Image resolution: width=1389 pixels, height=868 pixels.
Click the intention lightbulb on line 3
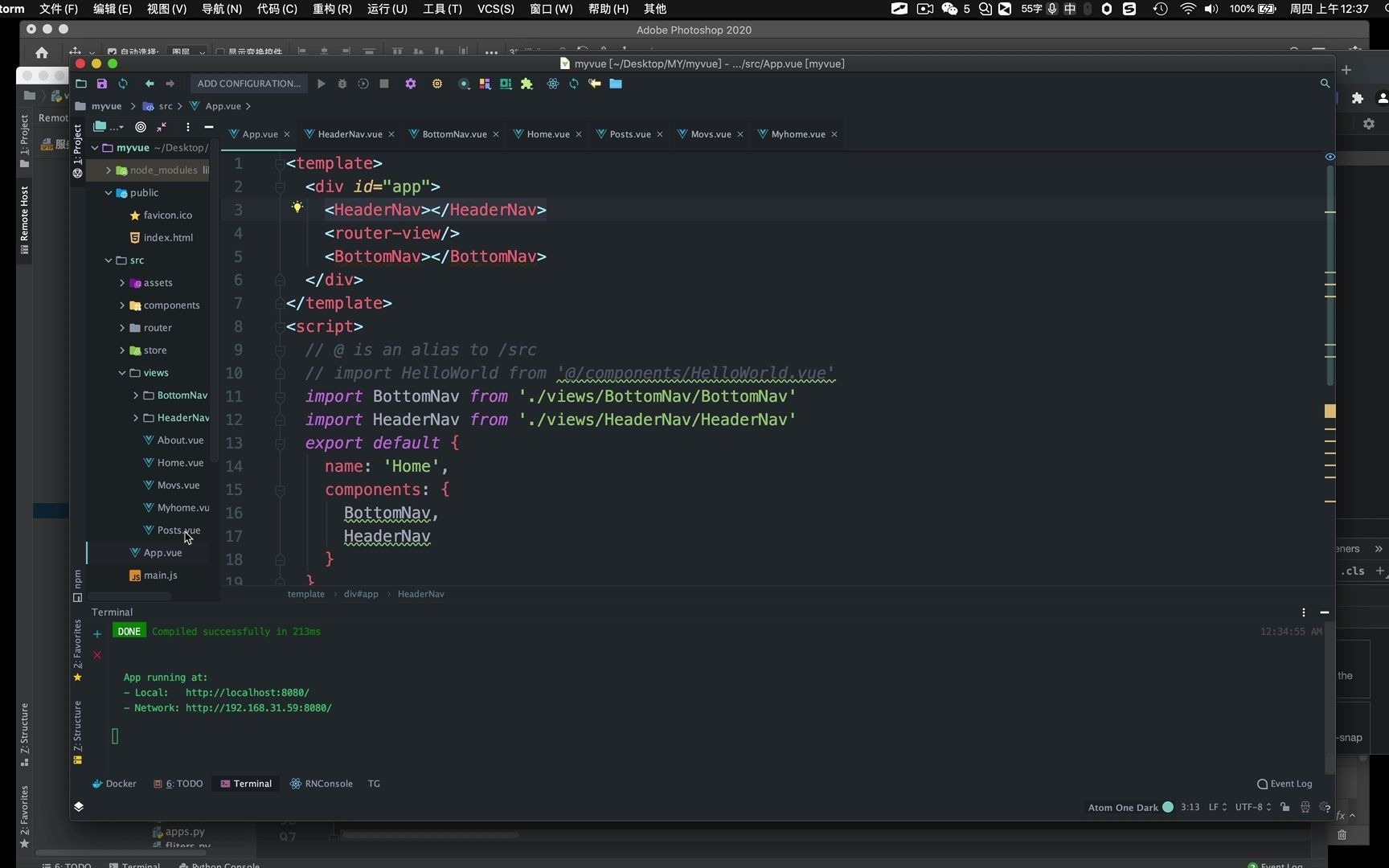pyautogui.click(x=297, y=207)
